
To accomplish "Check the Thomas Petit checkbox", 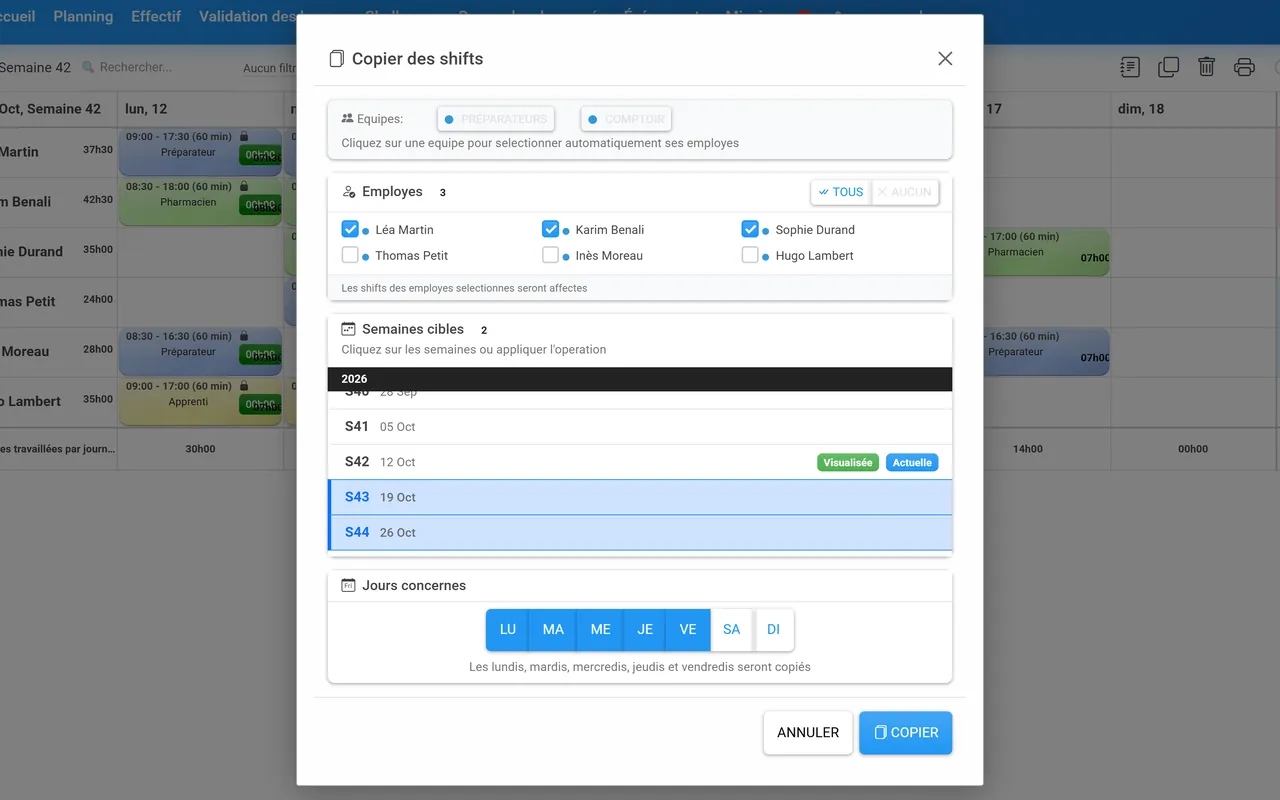I will coord(350,255).
